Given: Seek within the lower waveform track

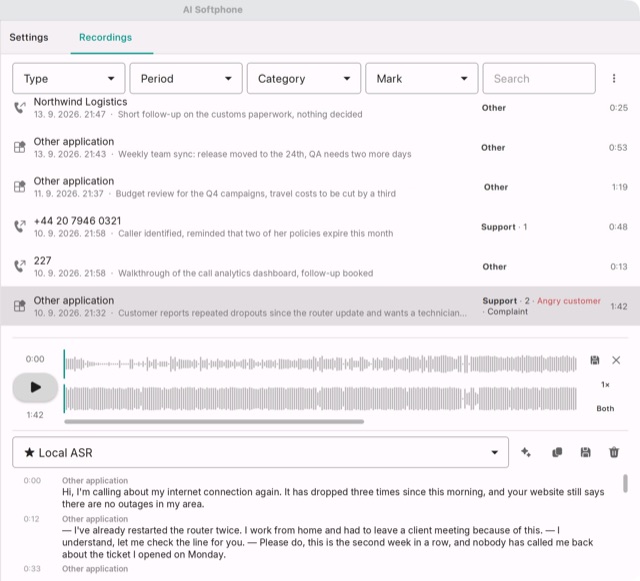Looking at the screenshot, I should (x=320, y=399).
